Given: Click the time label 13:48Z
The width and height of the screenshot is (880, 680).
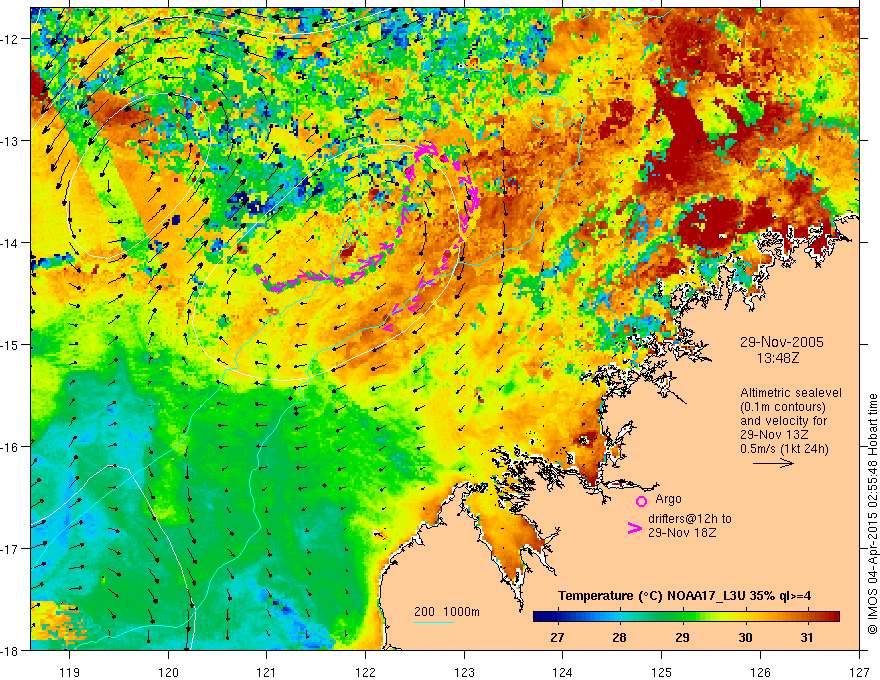Looking at the screenshot, I should click(777, 358).
